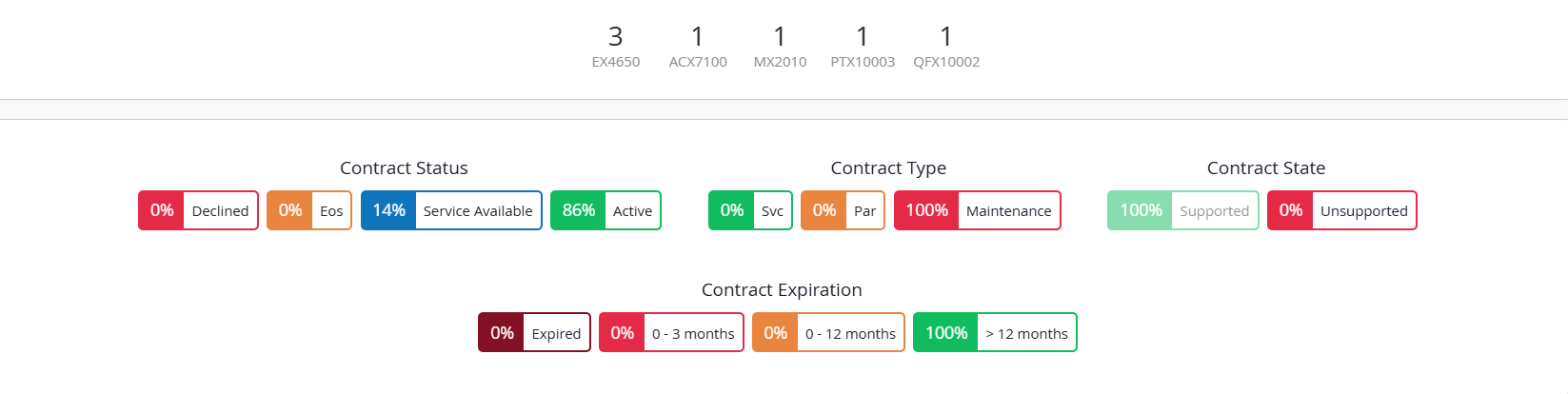Click the EX4650 device count

point(615,46)
